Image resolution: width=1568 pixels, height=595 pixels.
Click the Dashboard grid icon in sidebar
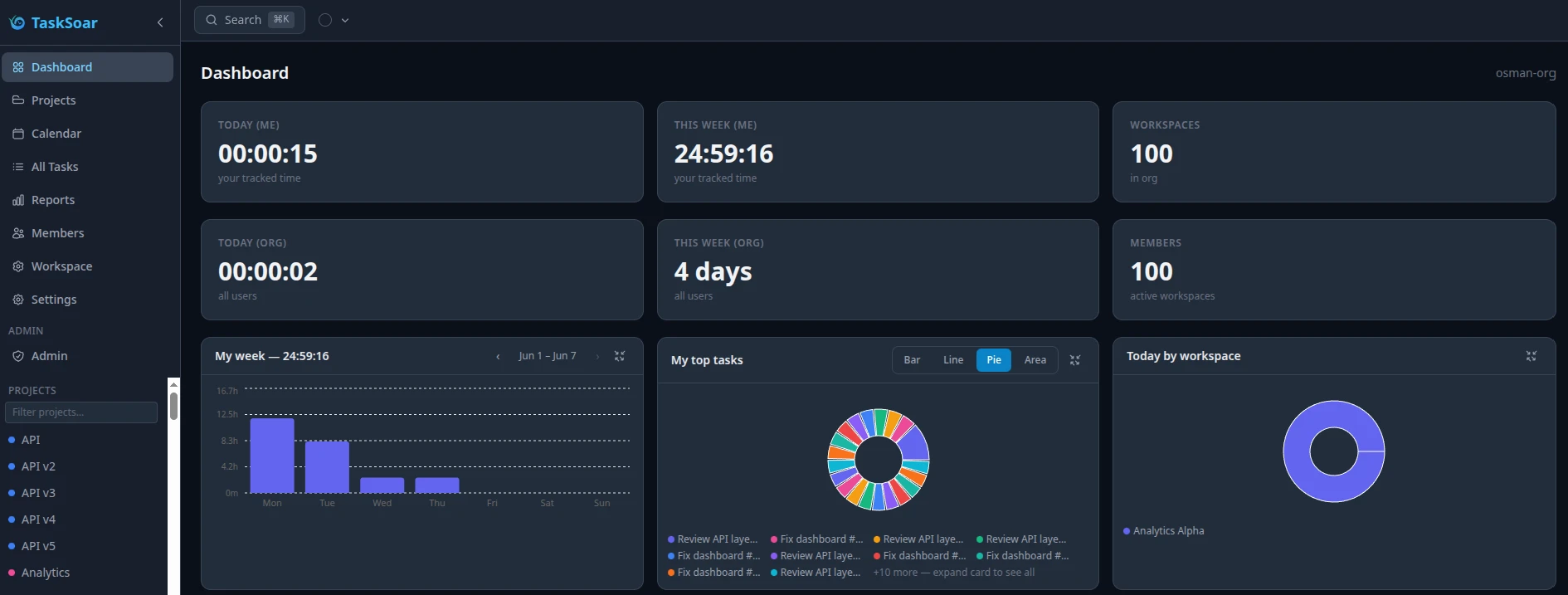(18, 67)
